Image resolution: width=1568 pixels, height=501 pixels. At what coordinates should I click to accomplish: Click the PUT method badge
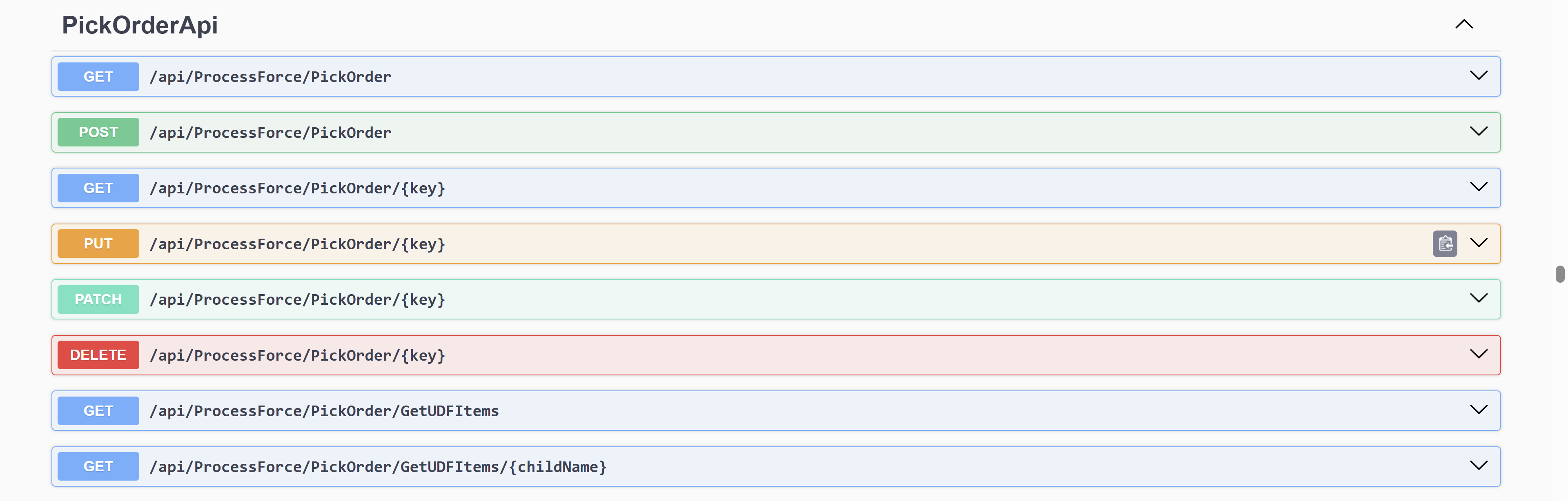pyautogui.click(x=98, y=243)
